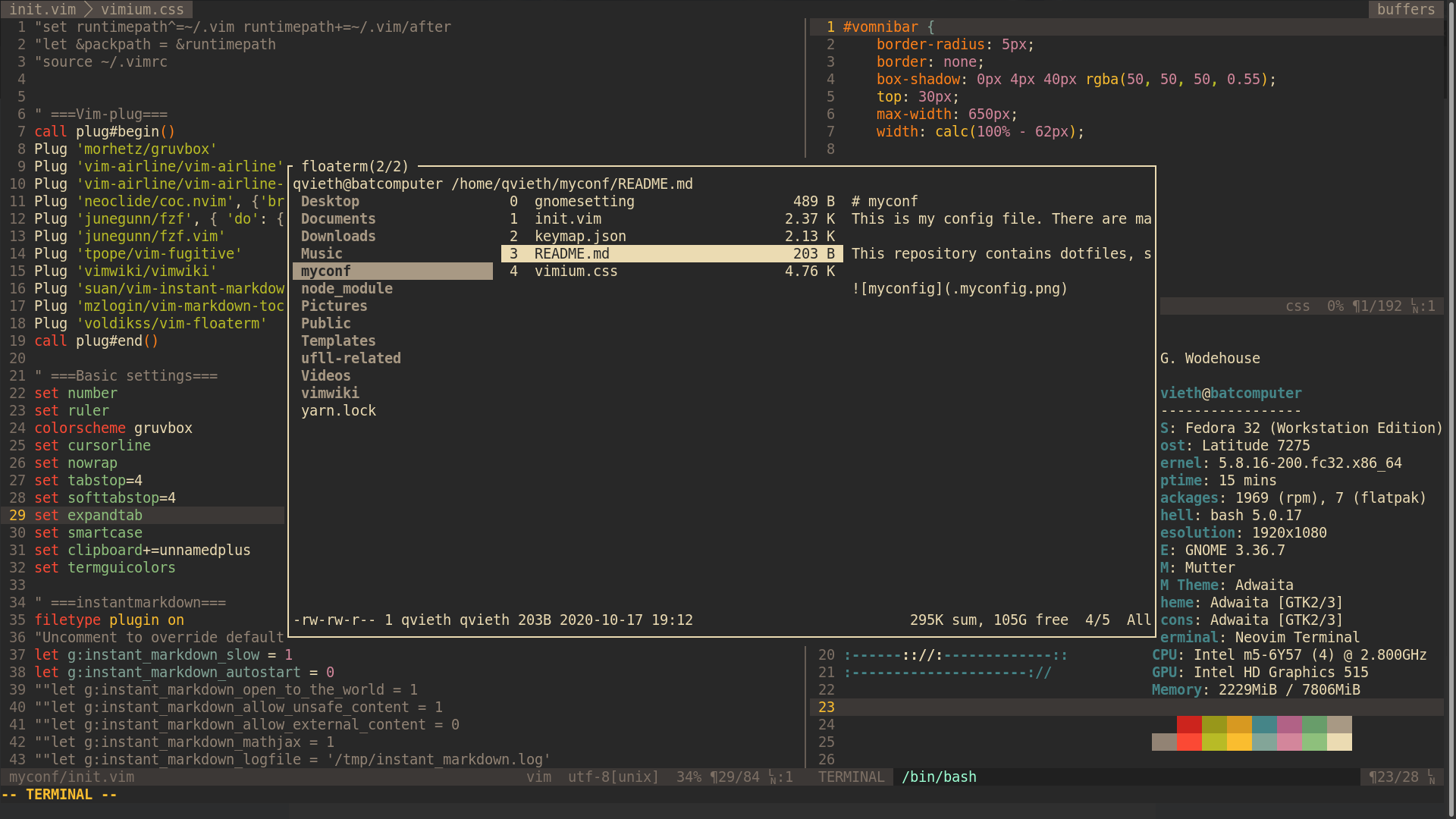
Task: Select vimium.css in the file list
Action: [x=576, y=271]
